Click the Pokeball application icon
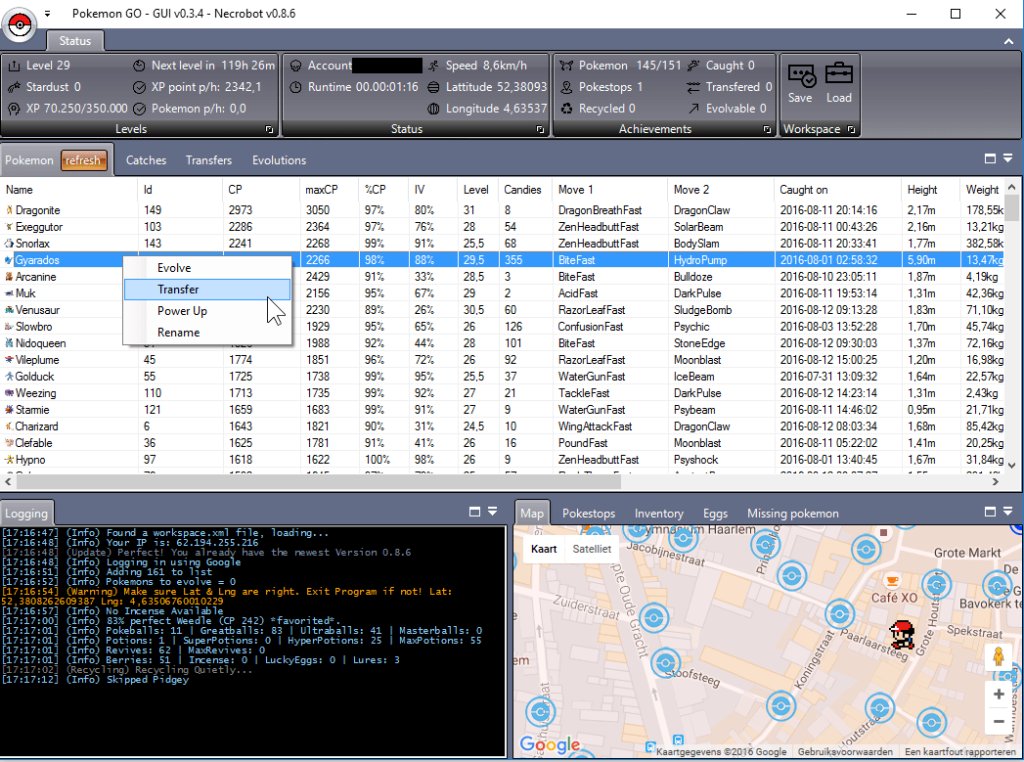 20,24
